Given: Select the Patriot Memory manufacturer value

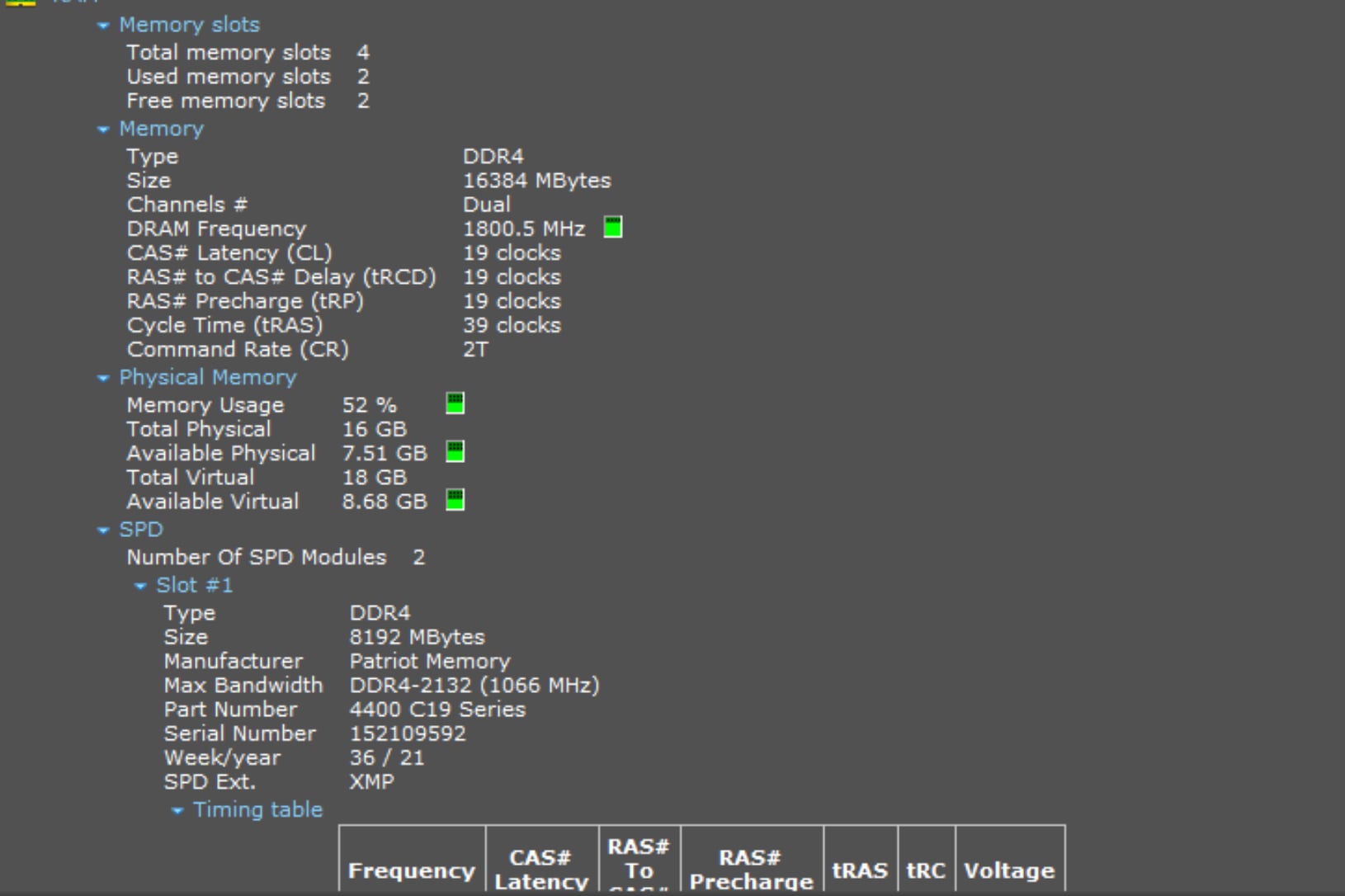Looking at the screenshot, I should (430, 662).
